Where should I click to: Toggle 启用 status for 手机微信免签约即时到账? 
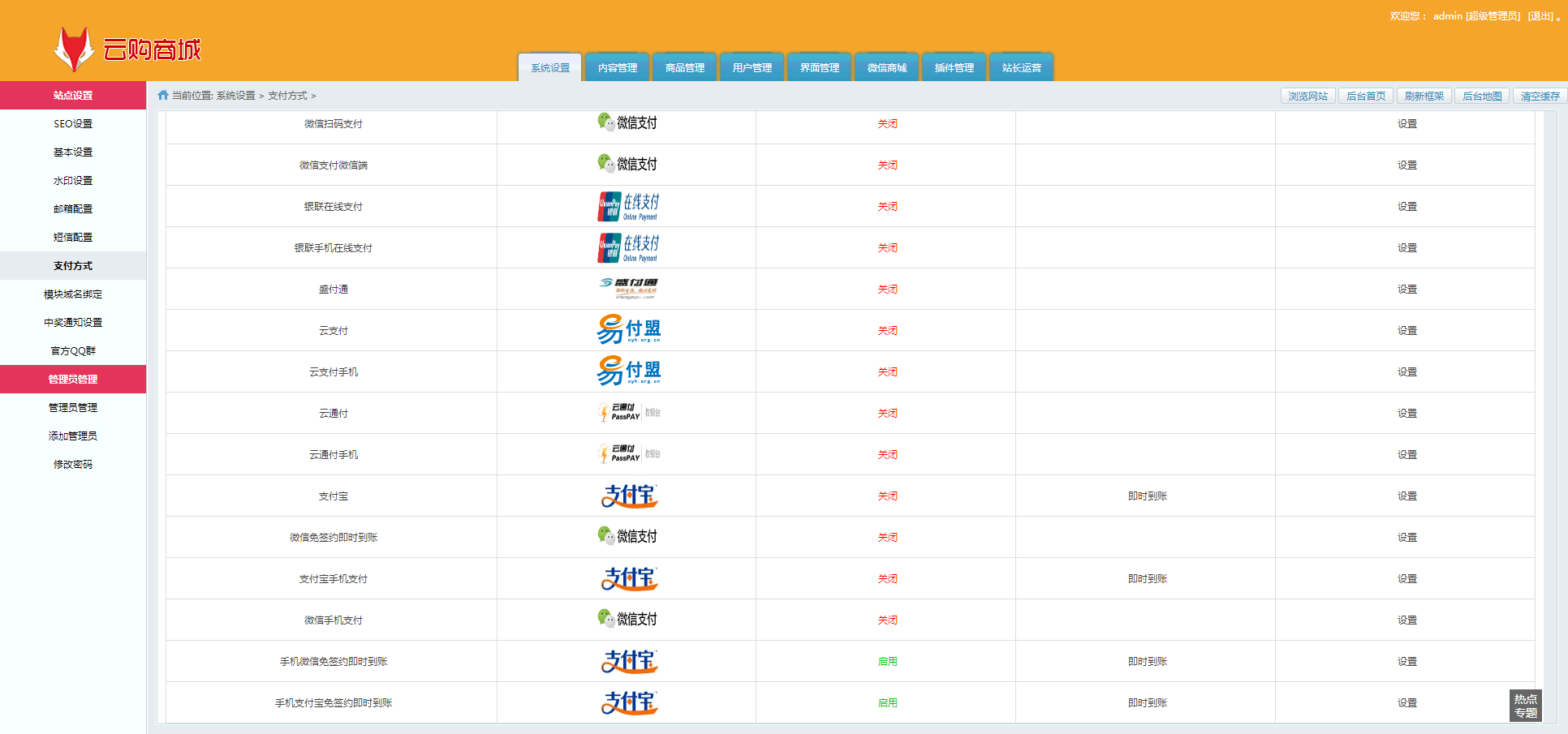click(x=886, y=662)
